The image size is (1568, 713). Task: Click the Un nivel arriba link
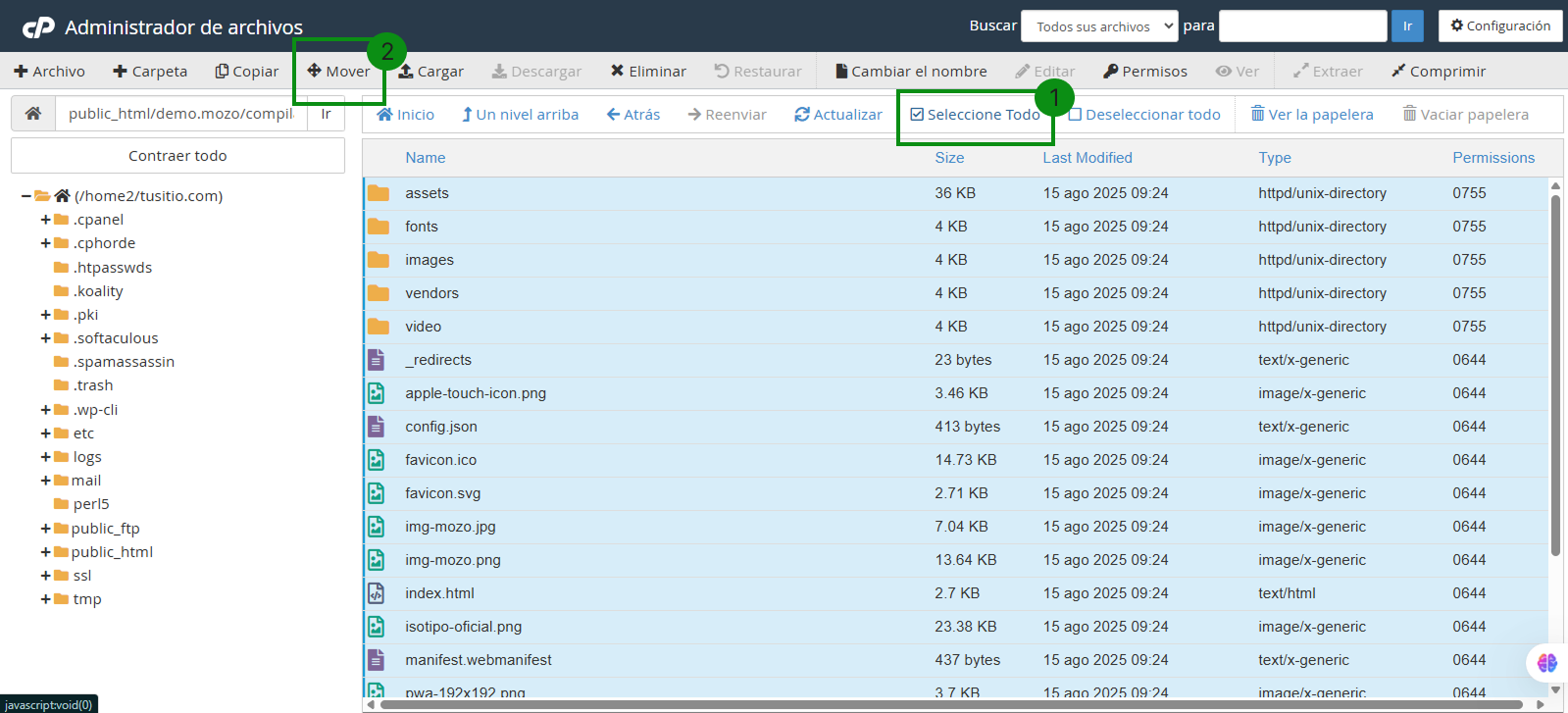click(x=521, y=115)
